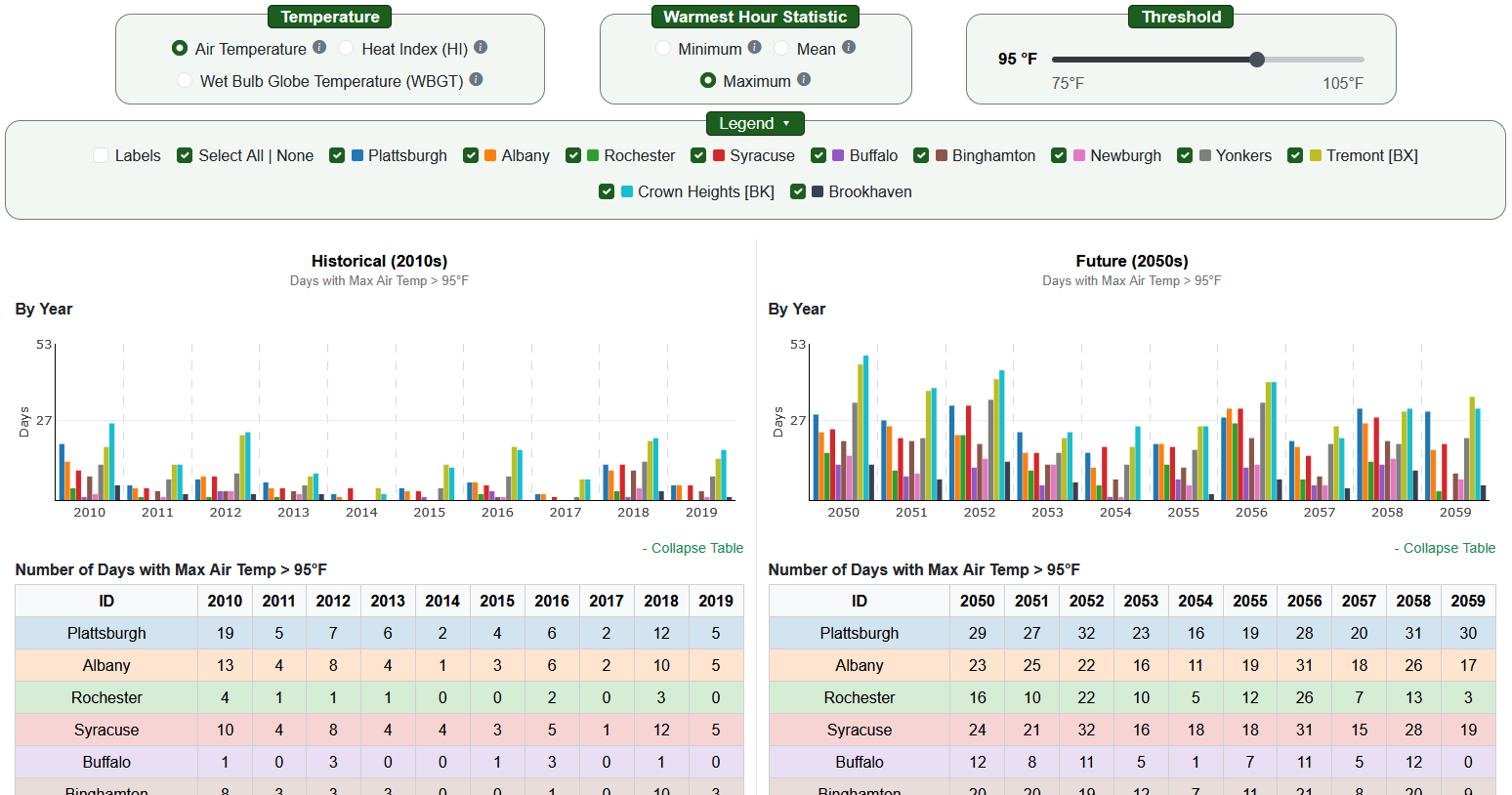Click the Syracuse red color swatch
The width and height of the screenshot is (1512, 795).
point(719,155)
